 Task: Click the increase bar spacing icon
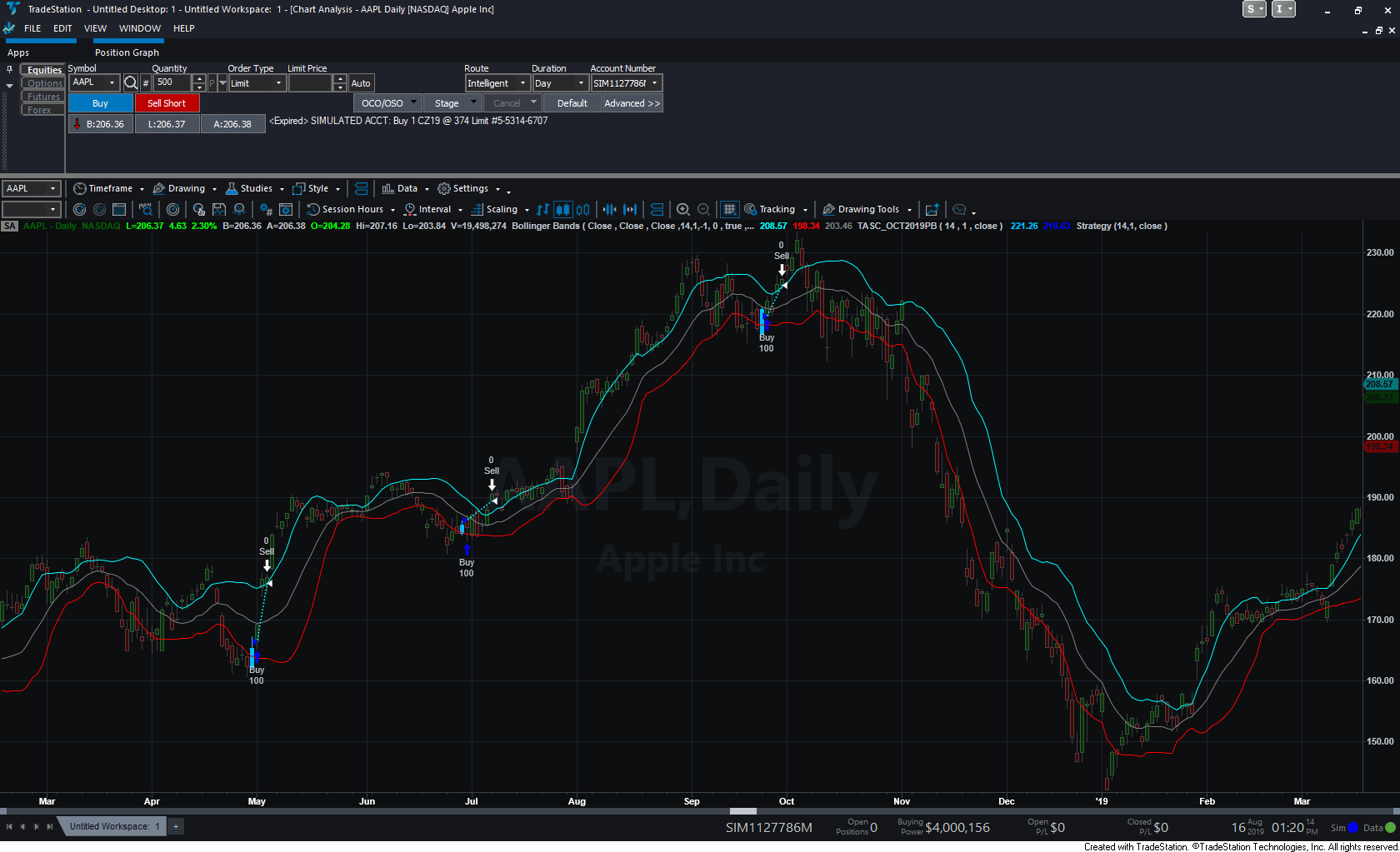tap(630, 210)
